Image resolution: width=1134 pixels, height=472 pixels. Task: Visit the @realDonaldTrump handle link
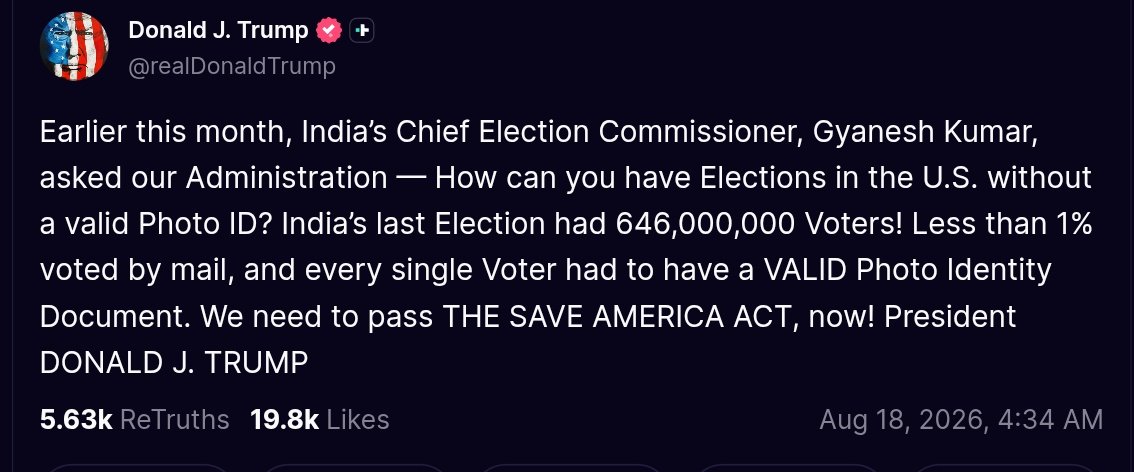[x=231, y=66]
